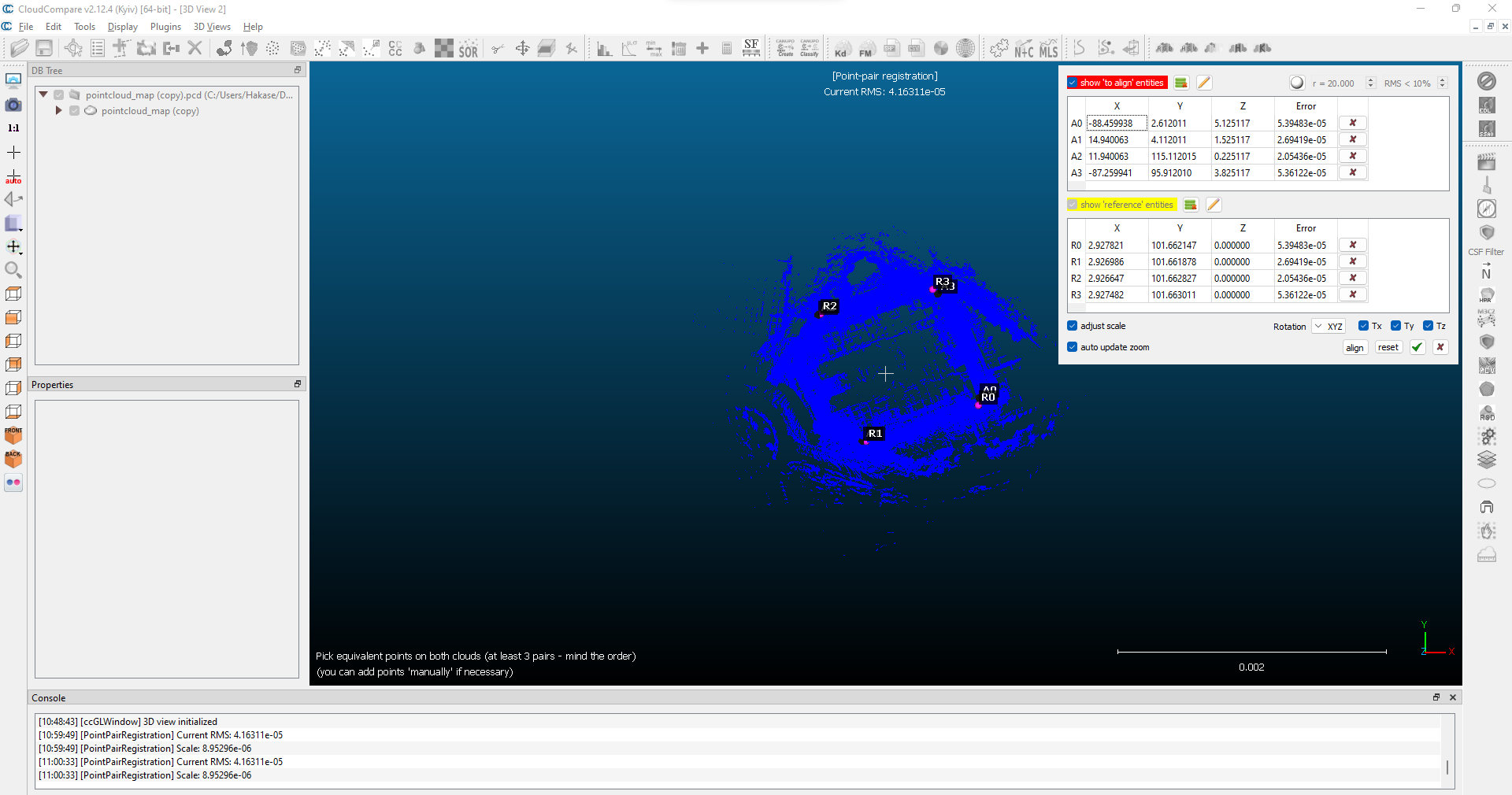Select the SOR filter tool
The height and width of the screenshot is (795, 1512).
pos(469,48)
